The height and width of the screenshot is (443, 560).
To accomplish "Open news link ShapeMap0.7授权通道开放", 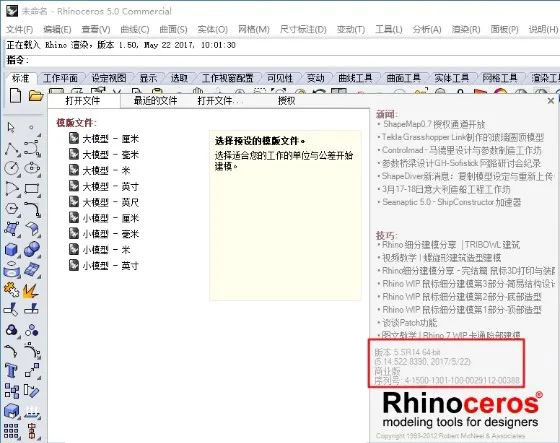I will [434, 124].
